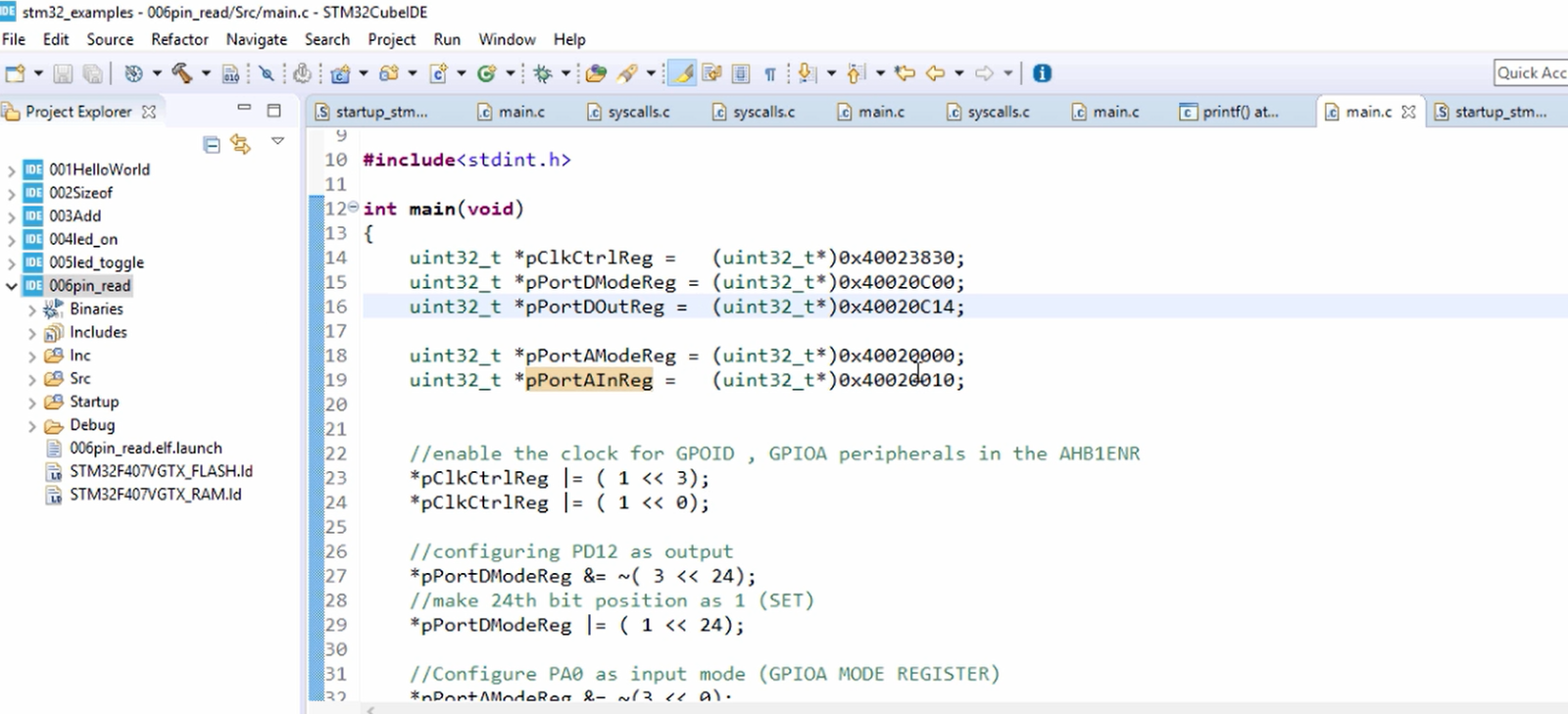Click the green launch/run C icon
This screenshot has height=714, width=1568.
pyautogui.click(x=487, y=73)
